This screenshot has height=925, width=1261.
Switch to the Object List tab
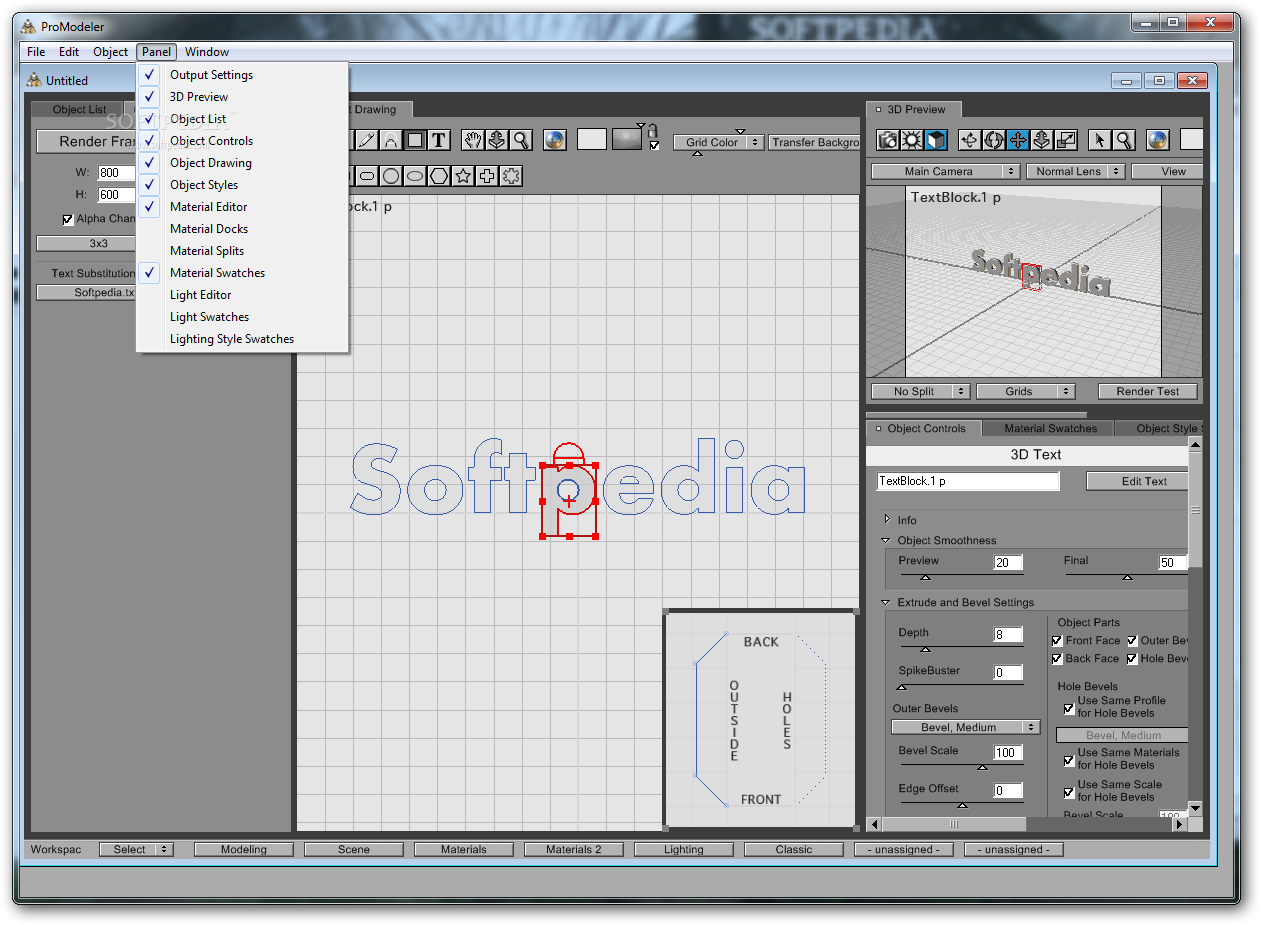(x=80, y=110)
